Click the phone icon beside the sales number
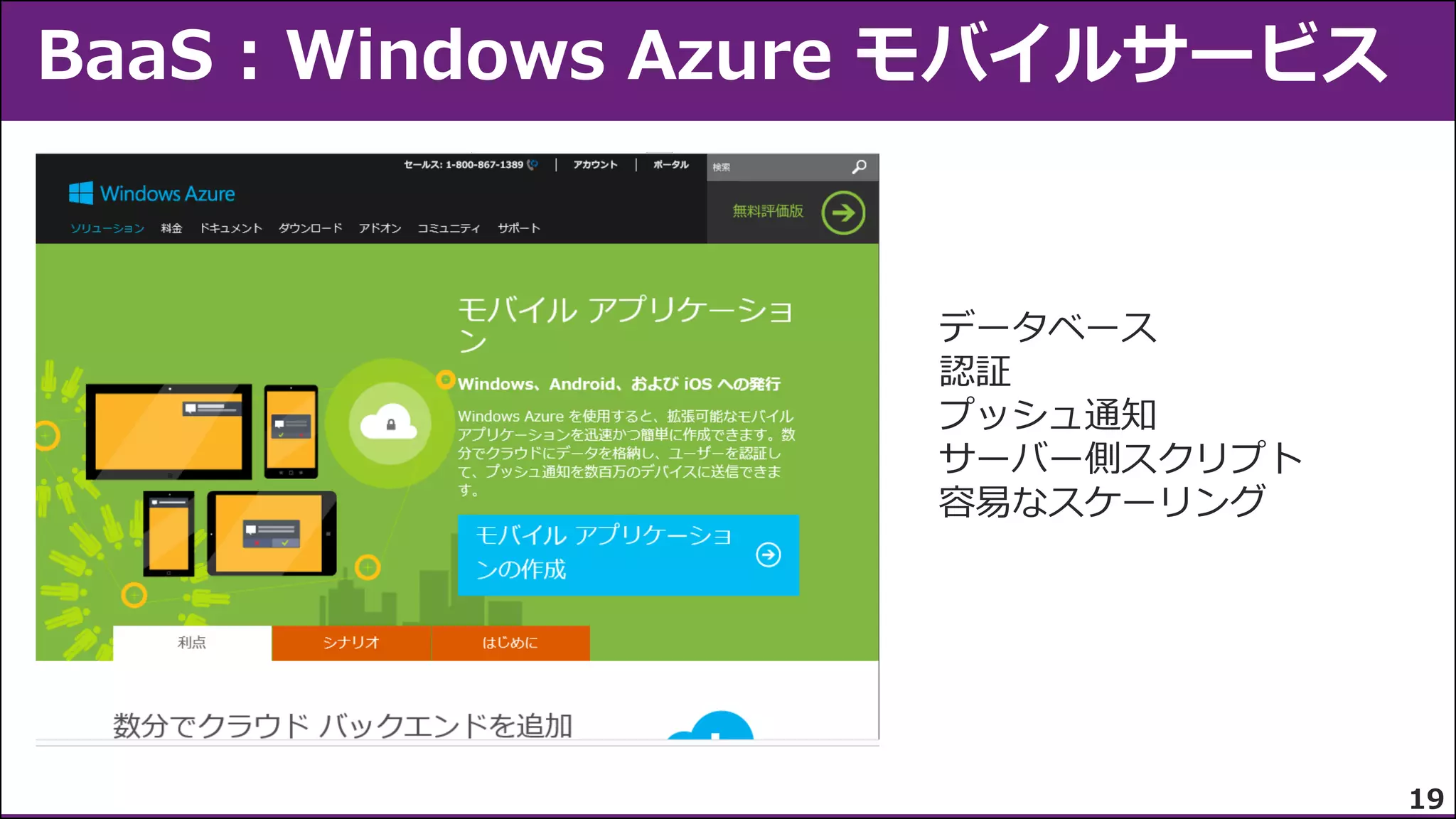 532,164
